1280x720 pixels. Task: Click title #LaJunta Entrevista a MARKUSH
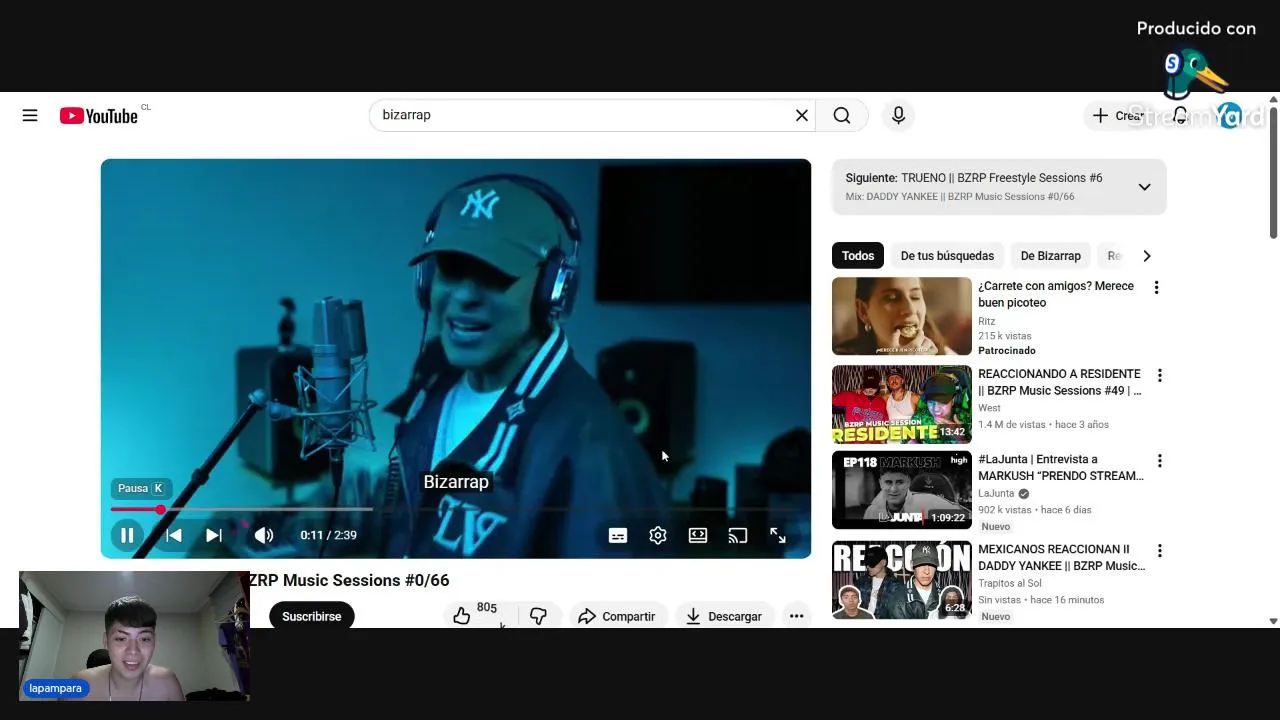(x=1061, y=467)
